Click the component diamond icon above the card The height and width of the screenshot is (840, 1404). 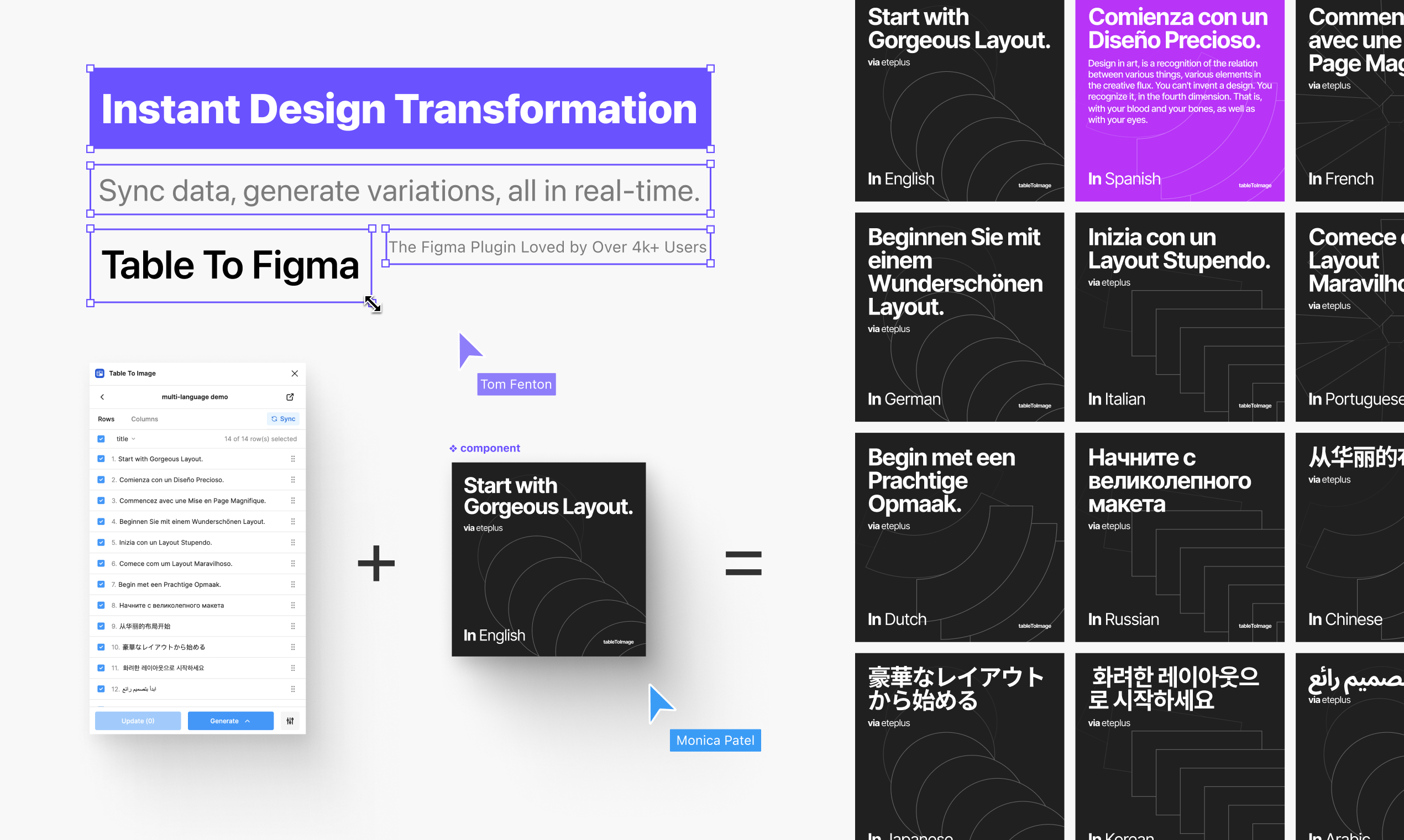(x=453, y=448)
